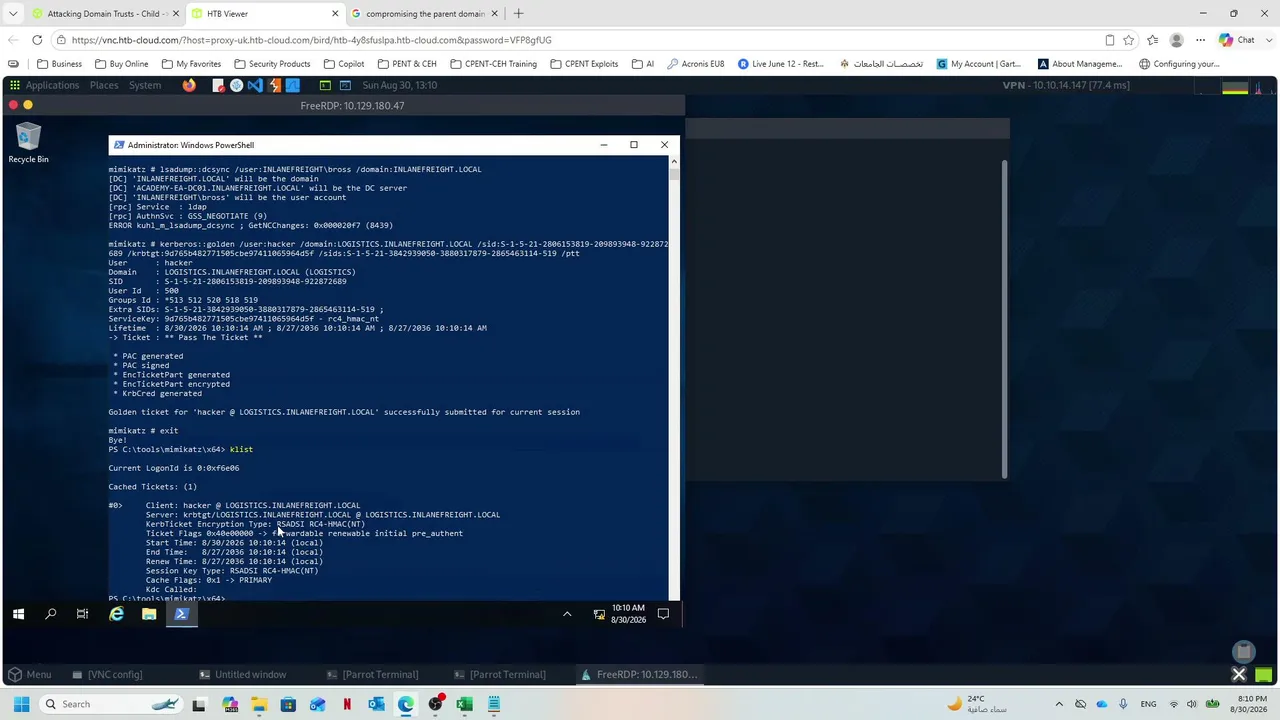Select FreeRDP window in Parrot taskbar
Image resolution: width=1280 pixels, height=720 pixels.
pos(640,675)
